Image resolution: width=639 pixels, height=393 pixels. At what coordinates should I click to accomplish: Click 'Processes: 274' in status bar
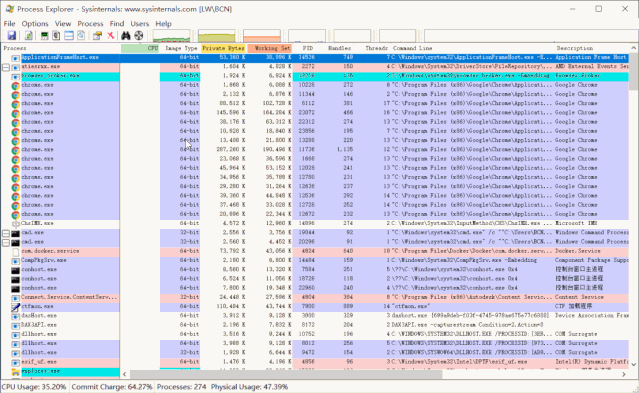(x=181, y=387)
